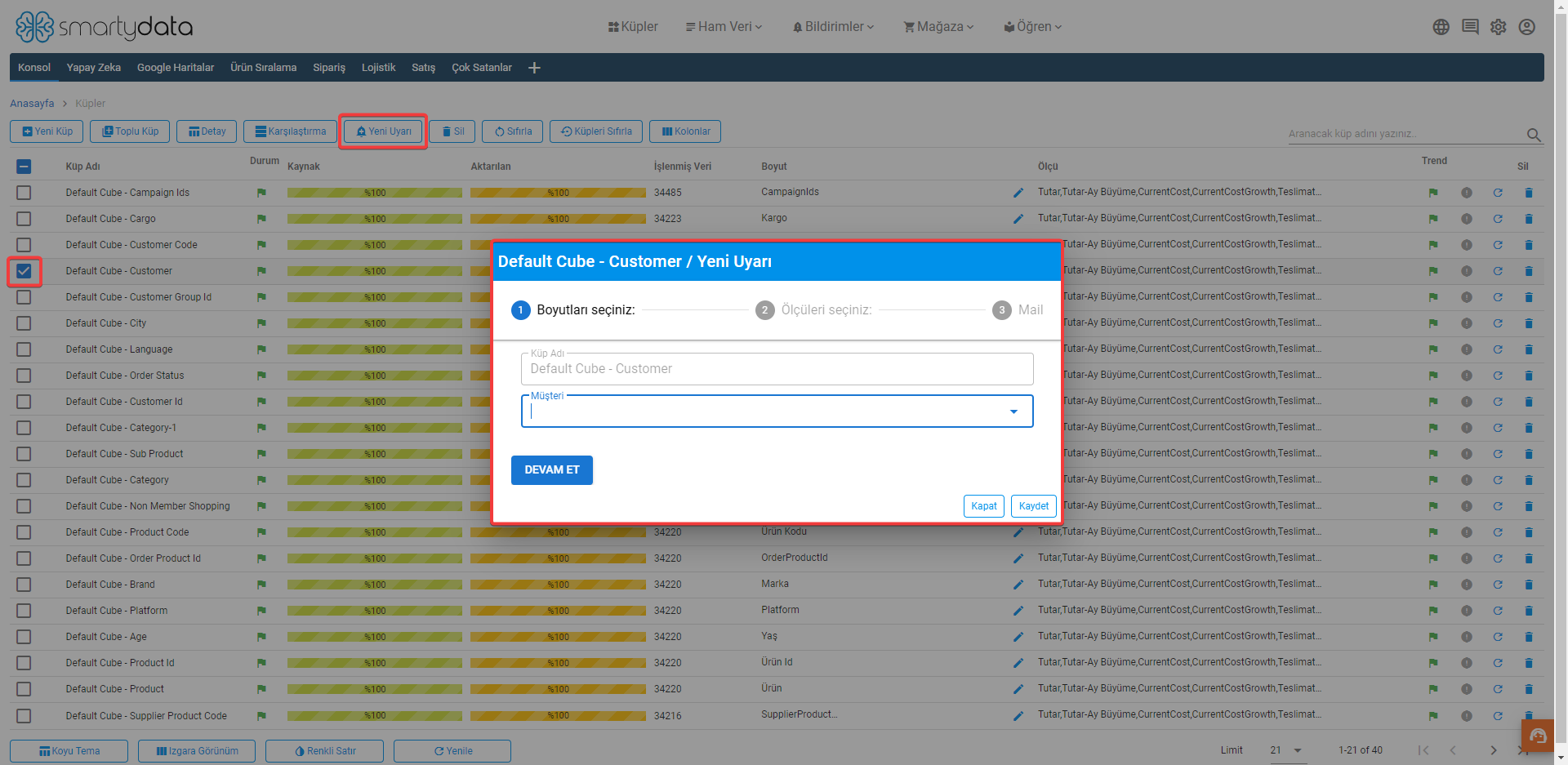Switch to the Yapay Zeka tab
Viewport: 1568px width, 765px height.
point(94,68)
